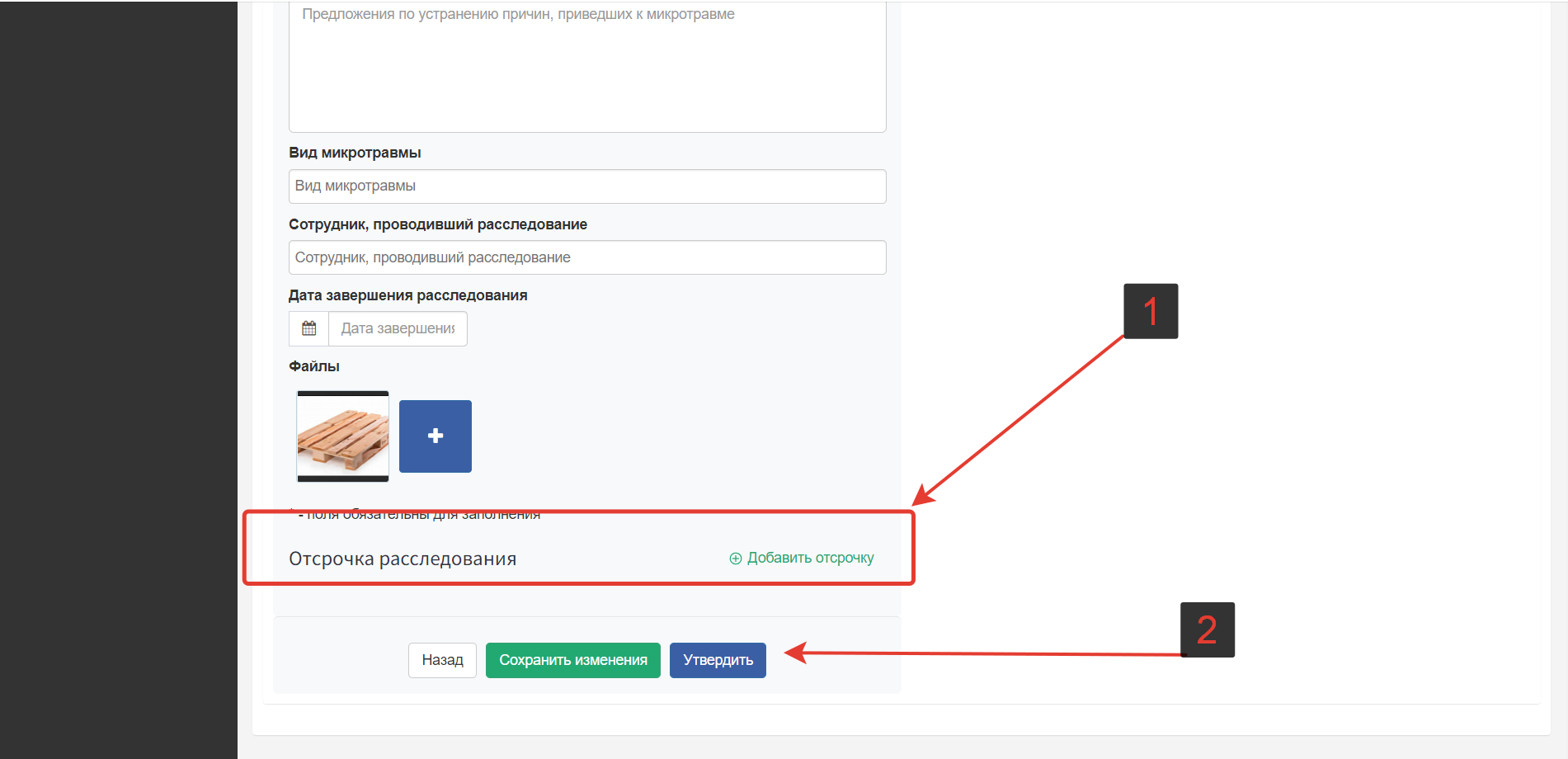The width and height of the screenshot is (1568, 759).
Task: Click the Назад button
Action: (x=442, y=660)
